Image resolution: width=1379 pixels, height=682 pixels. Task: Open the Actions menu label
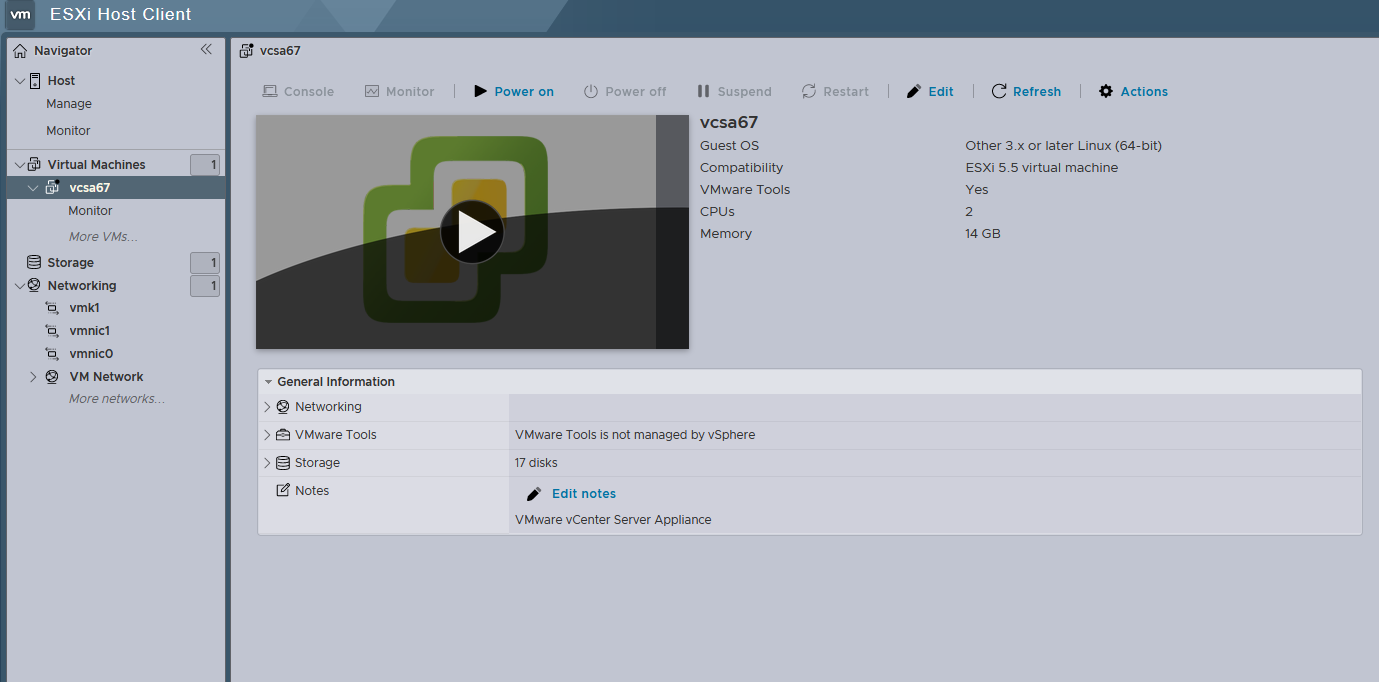(1144, 91)
